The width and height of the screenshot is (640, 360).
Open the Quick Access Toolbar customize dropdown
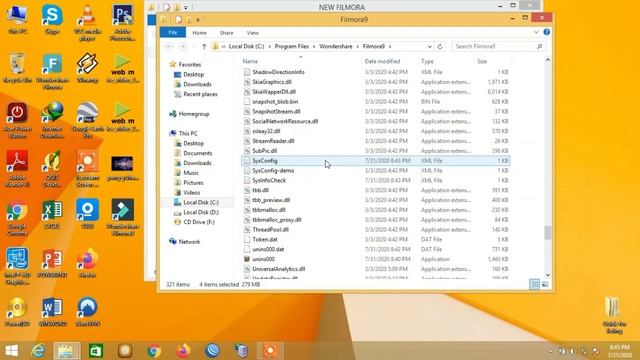coord(198,20)
